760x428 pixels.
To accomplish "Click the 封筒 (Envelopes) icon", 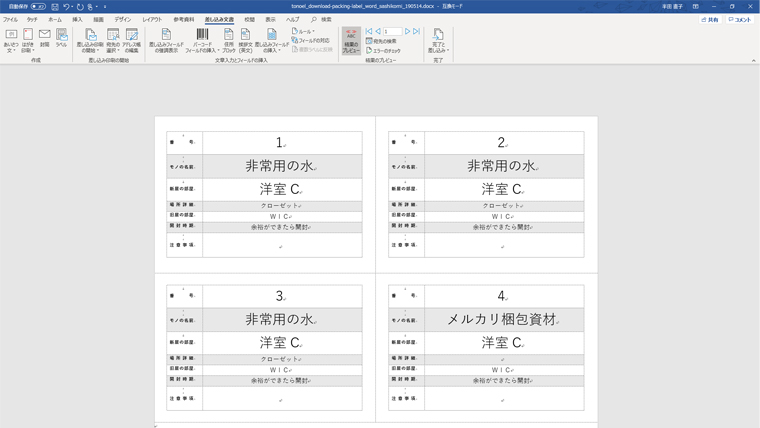I will pos(44,38).
